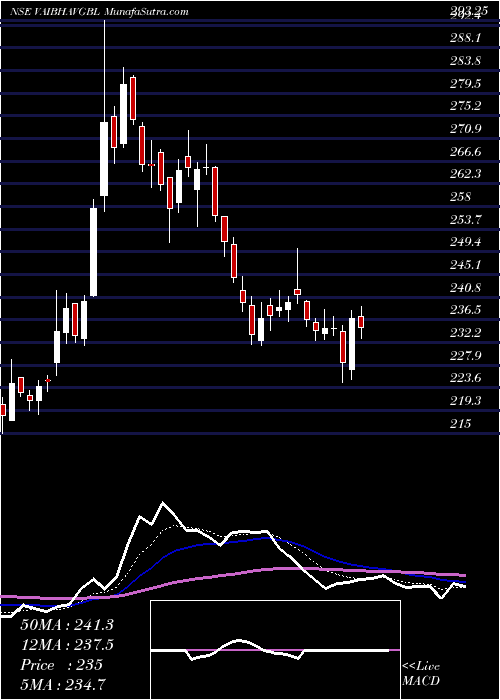Click the 236.5 price axis label
This screenshot has width=500, height=700.
(x=465, y=310)
